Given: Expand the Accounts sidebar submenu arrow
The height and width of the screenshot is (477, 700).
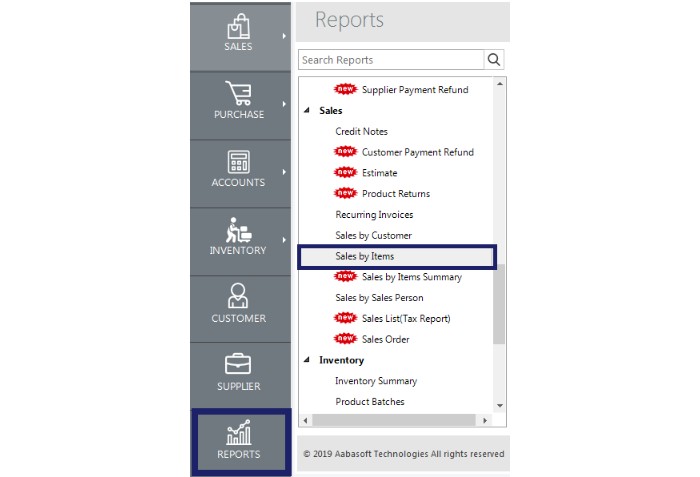Looking at the screenshot, I should tap(284, 172).
